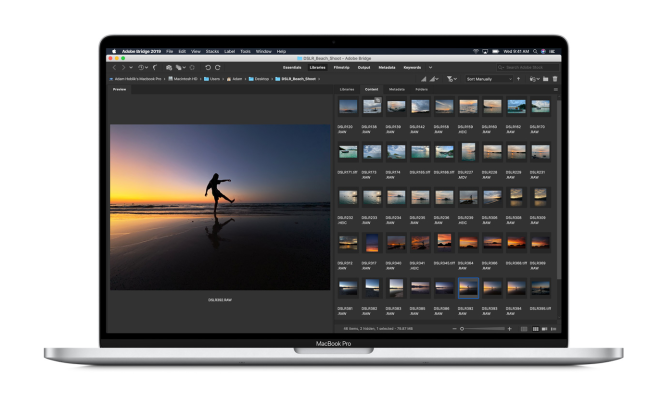Open the Spotlight search icon in menu bar
650x418 pixels.
click(535, 51)
